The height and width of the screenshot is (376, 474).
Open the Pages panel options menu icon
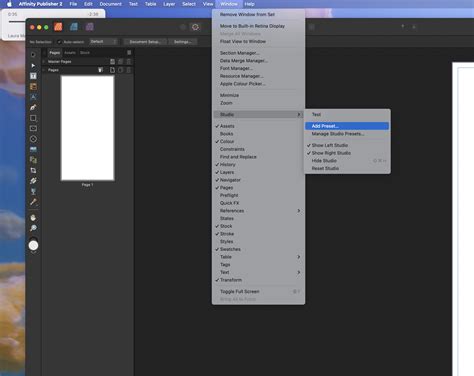[x=129, y=53]
